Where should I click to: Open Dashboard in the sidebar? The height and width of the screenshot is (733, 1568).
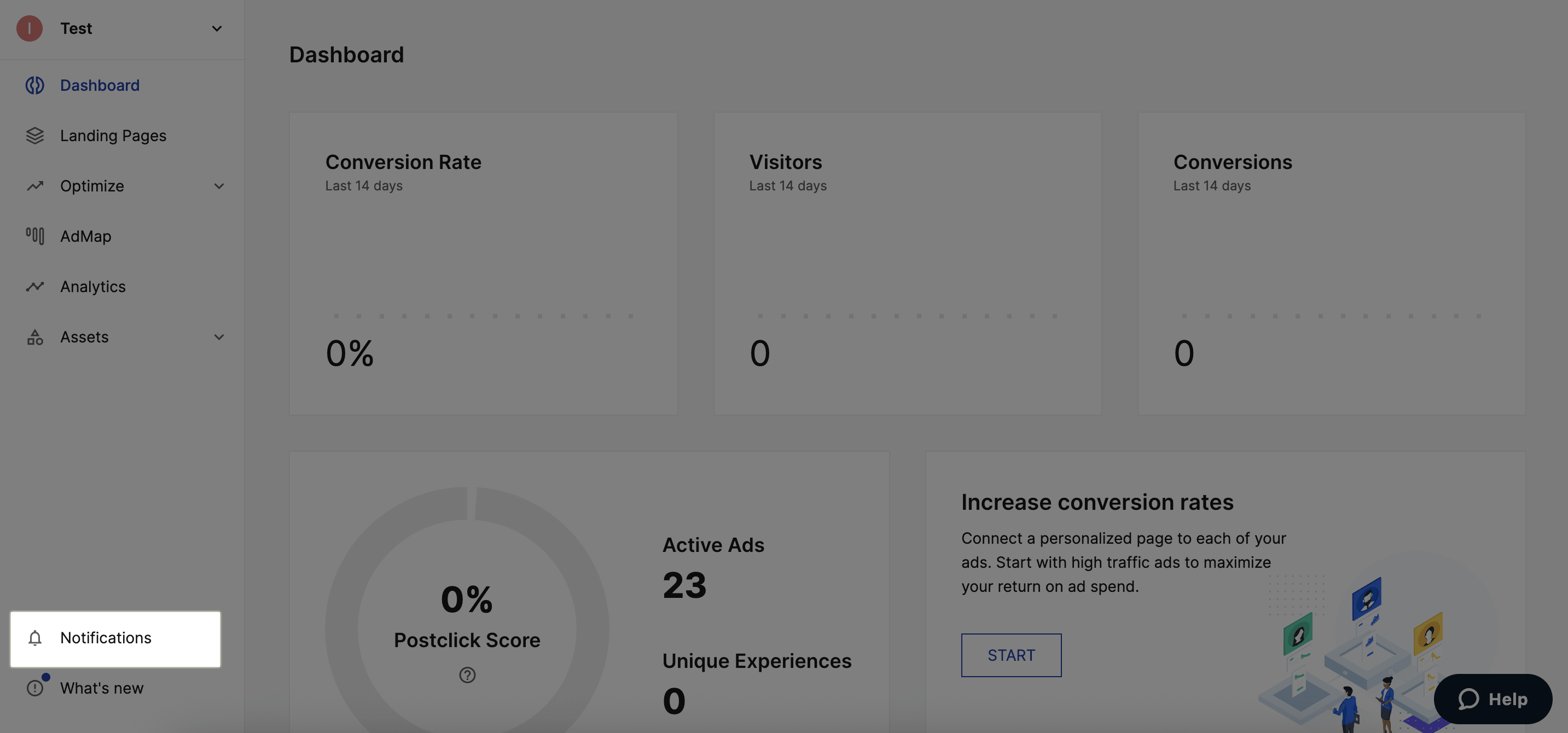pos(100,85)
